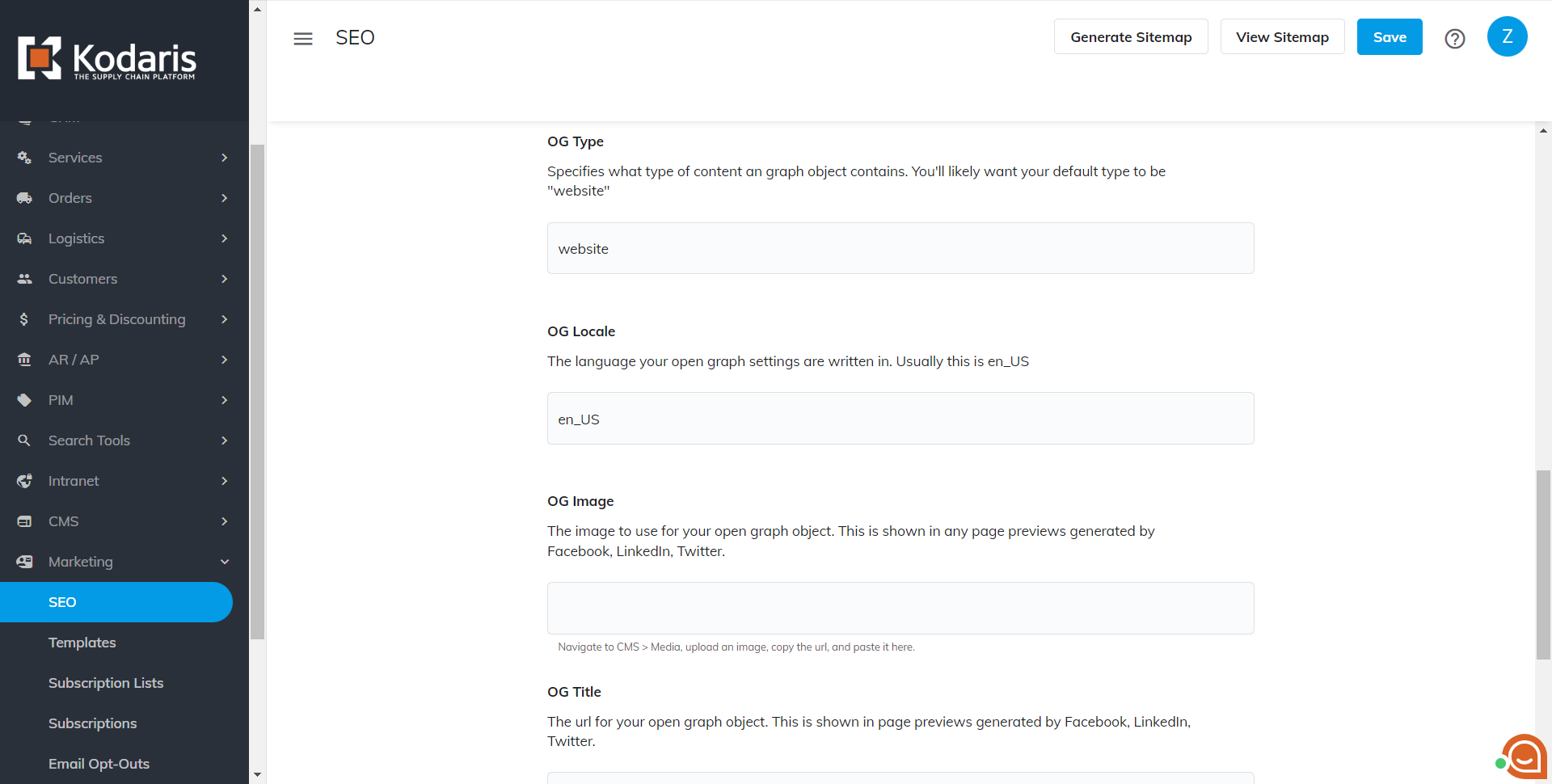The height and width of the screenshot is (784, 1552).
Task: Click the Intranet globe icon
Action: pos(24,481)
